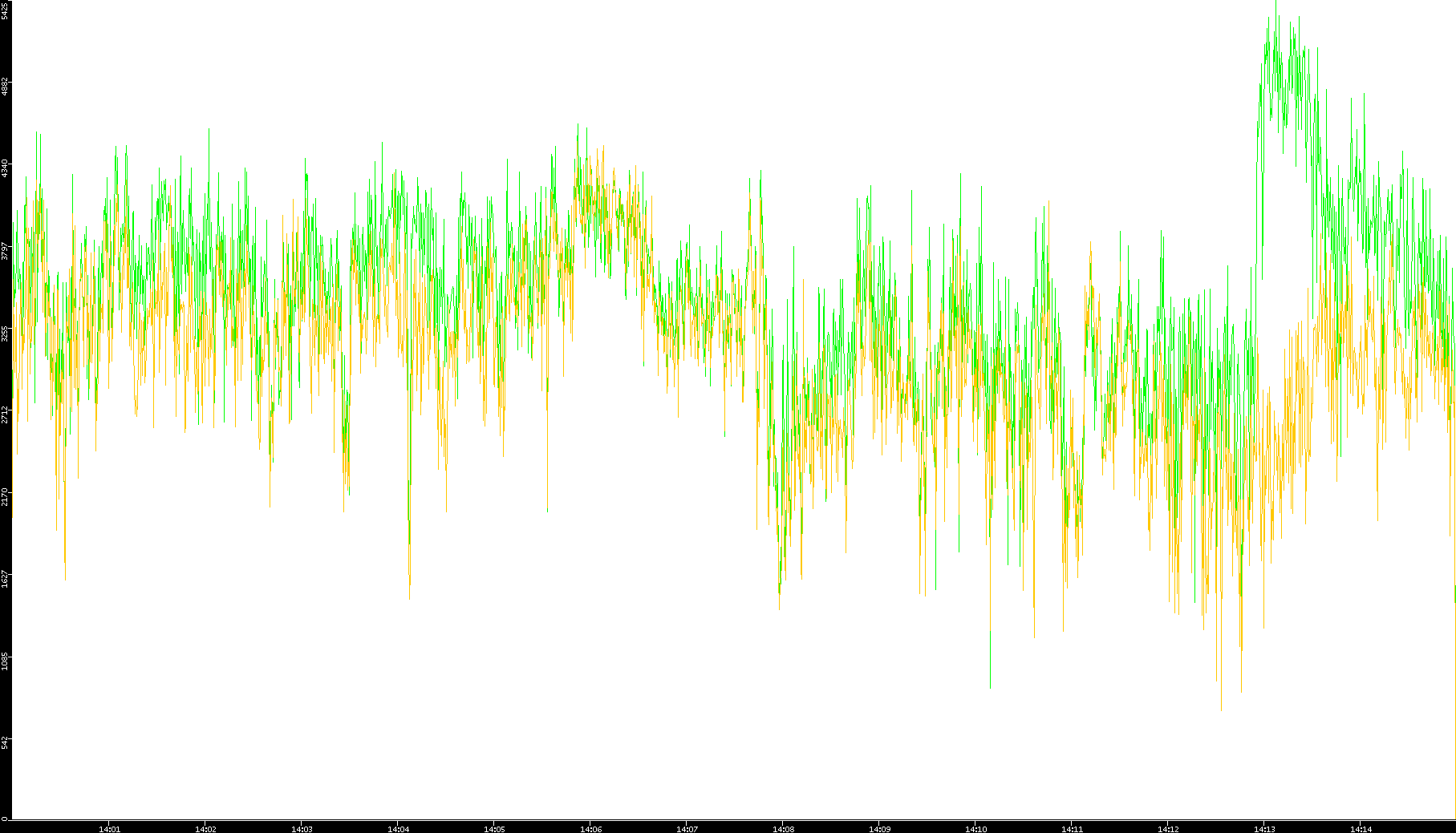Pick the 14:06 time marker

tap(590, 828)
